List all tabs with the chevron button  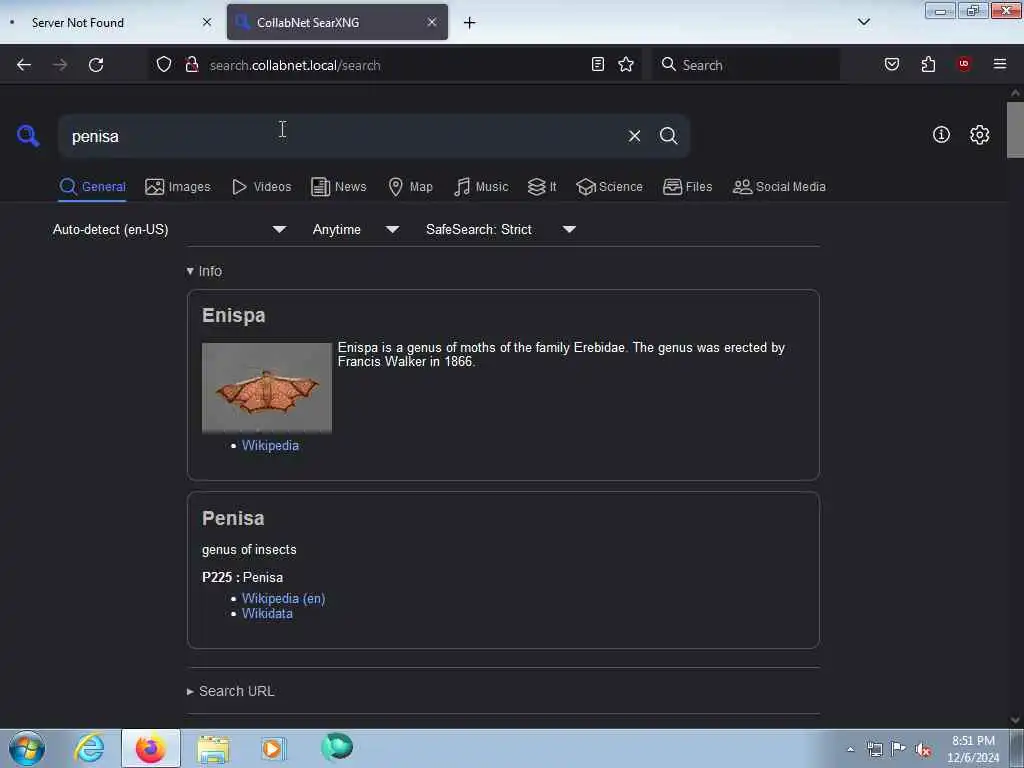[863, 22]
